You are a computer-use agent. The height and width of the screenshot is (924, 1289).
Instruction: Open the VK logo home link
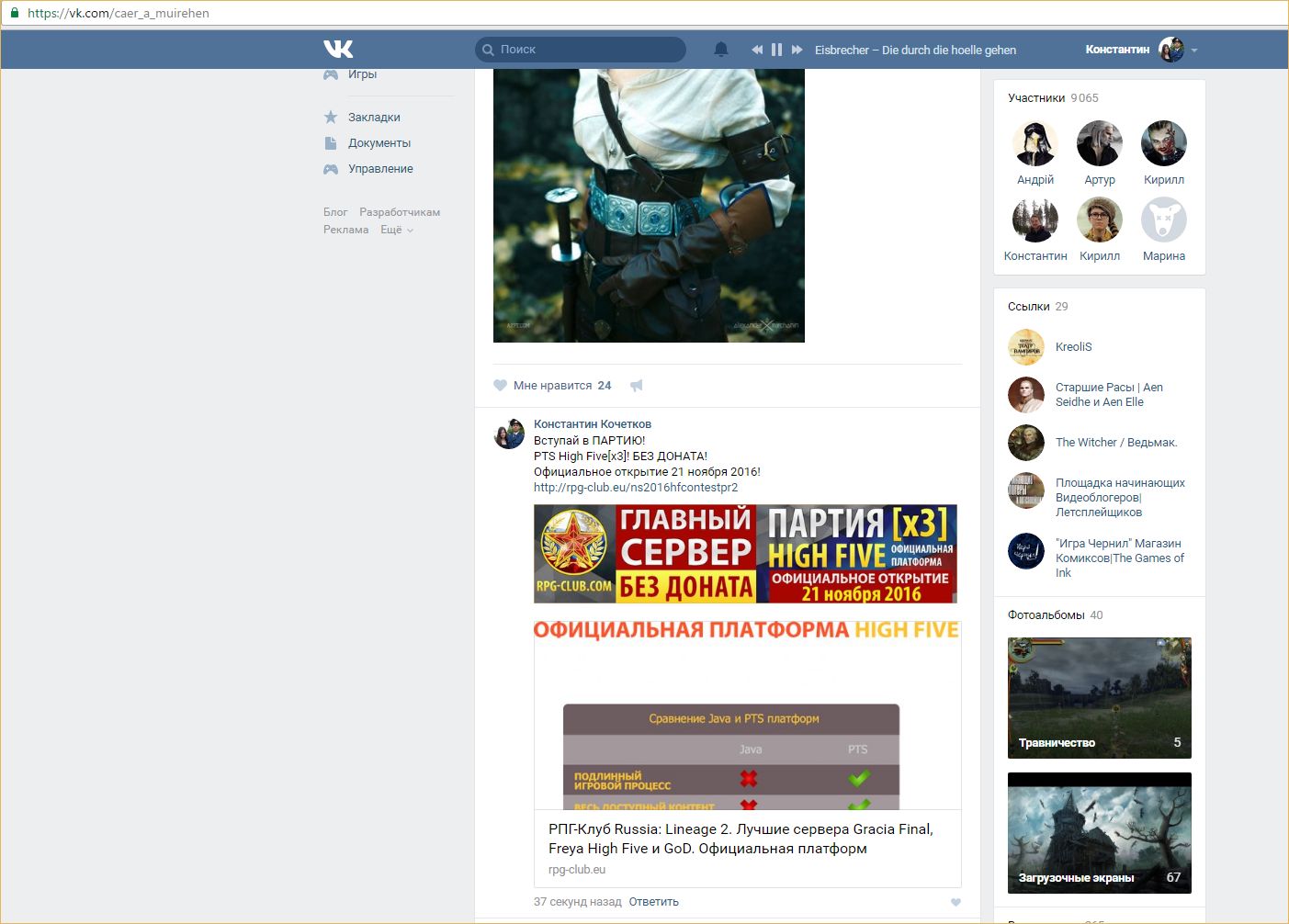click(338, 50)
